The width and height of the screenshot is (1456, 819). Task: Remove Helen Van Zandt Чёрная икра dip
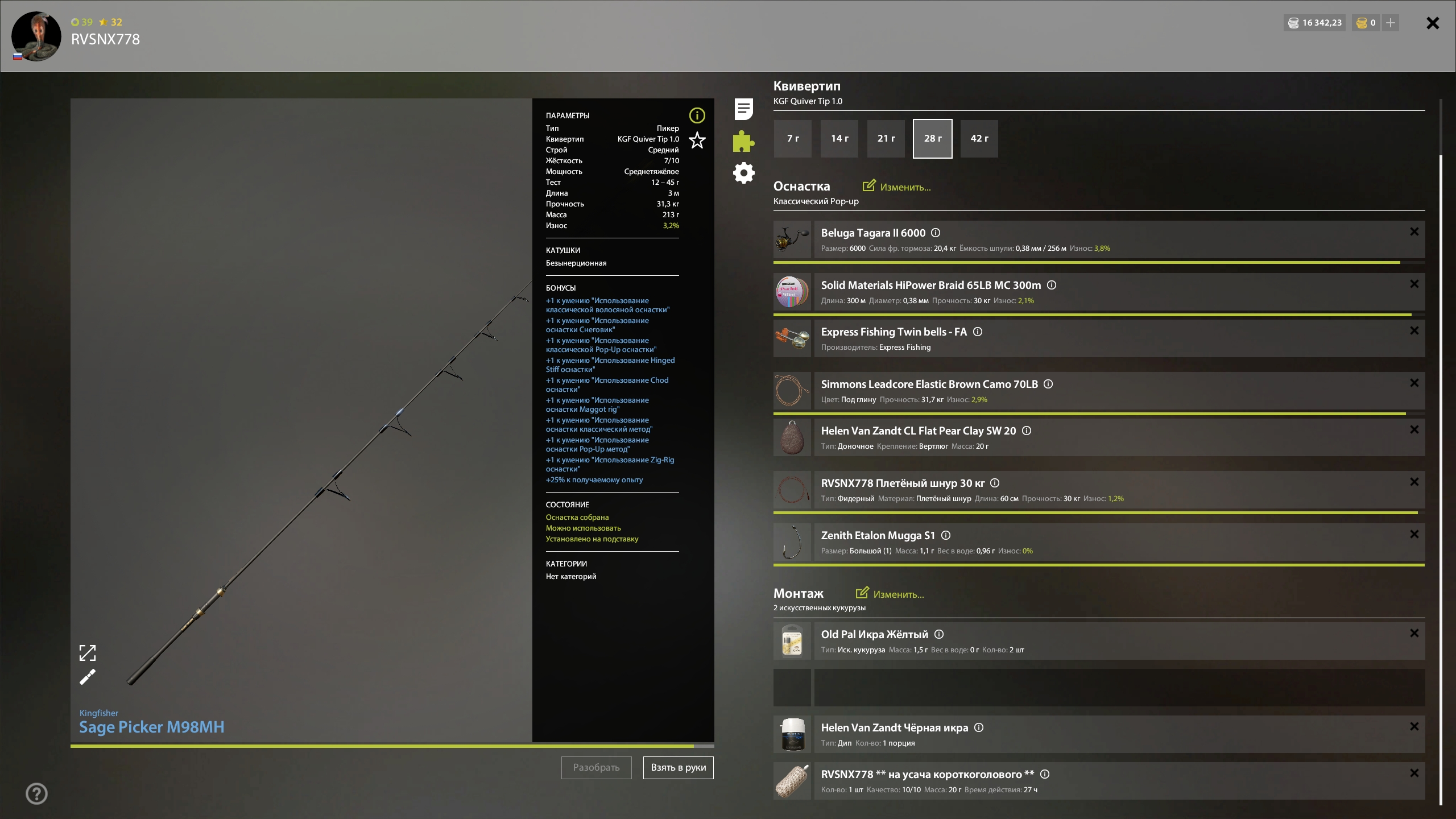pyautogui.click(x=1414, y=726)
